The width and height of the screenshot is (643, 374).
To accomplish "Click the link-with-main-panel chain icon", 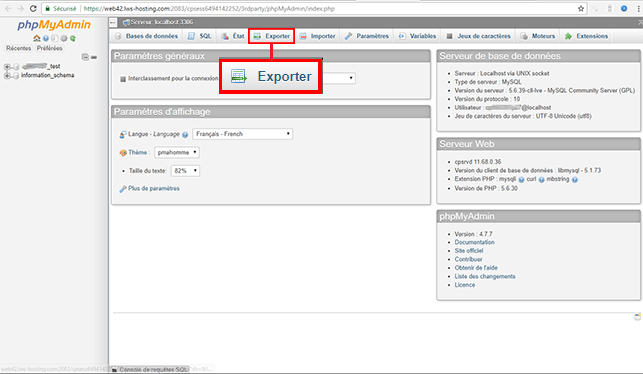I will click(94, 57).
